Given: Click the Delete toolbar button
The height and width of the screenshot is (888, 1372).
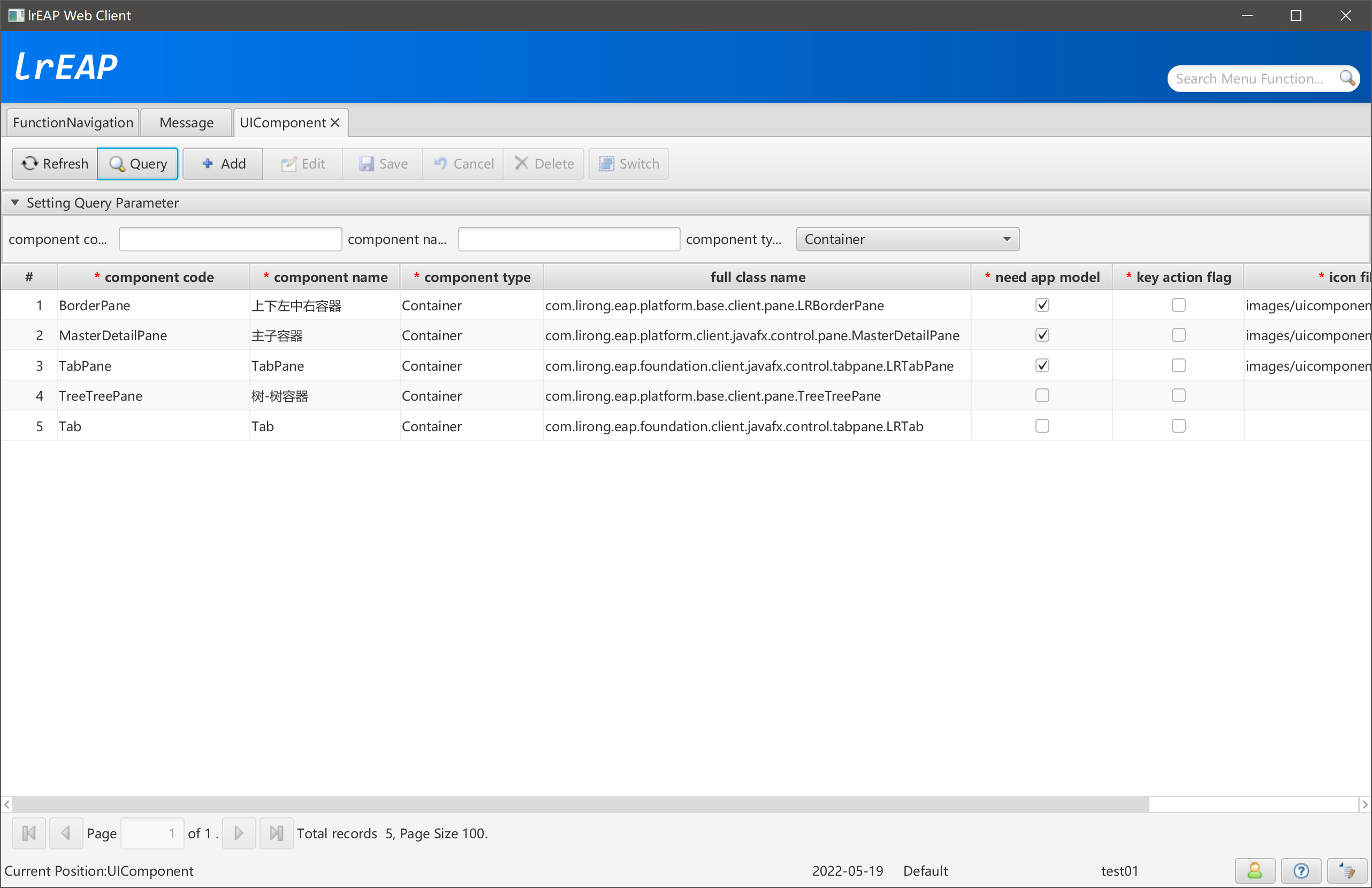Looking at the screenshot, I should tap(544, 164).
